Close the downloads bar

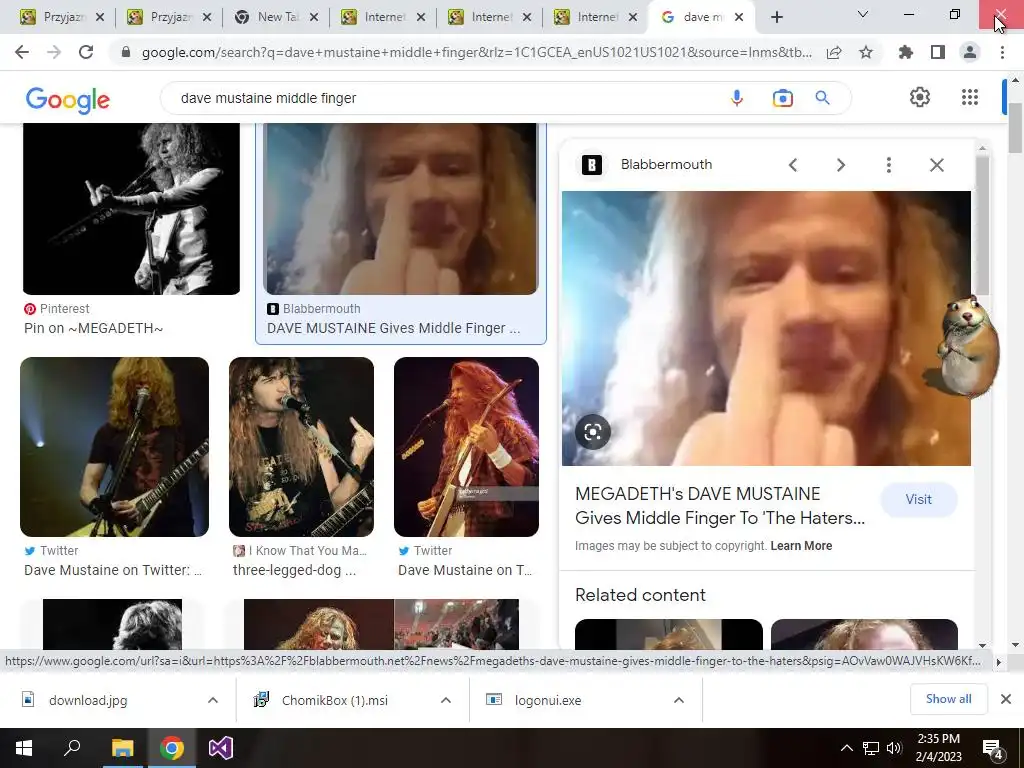tap(1006, 699)
